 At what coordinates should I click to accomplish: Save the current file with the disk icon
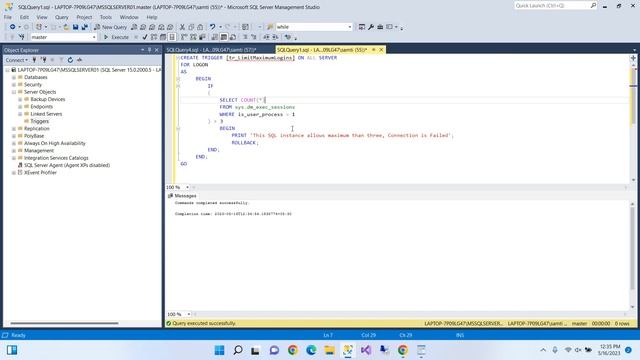click(x=76, y=27)
